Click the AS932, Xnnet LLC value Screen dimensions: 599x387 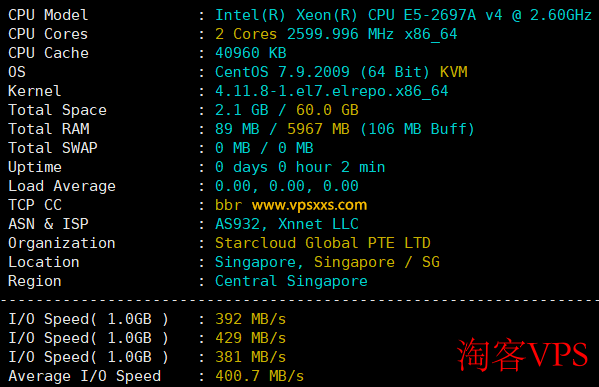point(287,224)
